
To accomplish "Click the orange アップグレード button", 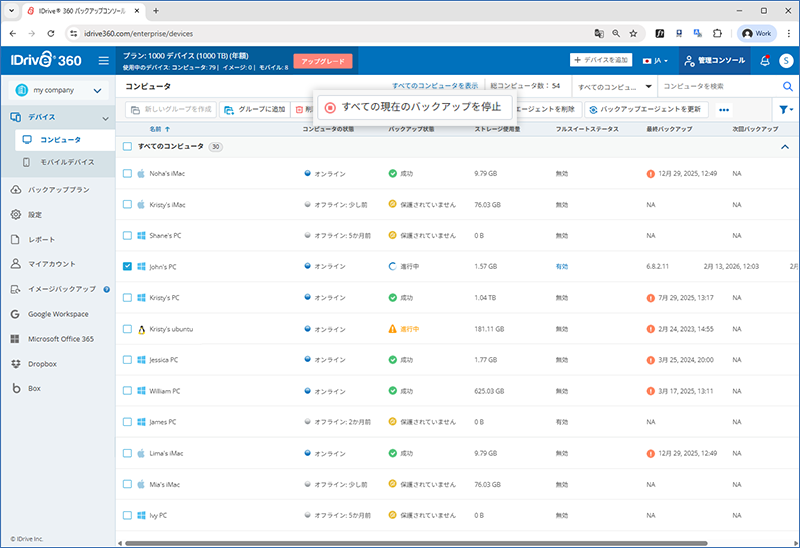I will pyautogui.click(x=323, y=61).
